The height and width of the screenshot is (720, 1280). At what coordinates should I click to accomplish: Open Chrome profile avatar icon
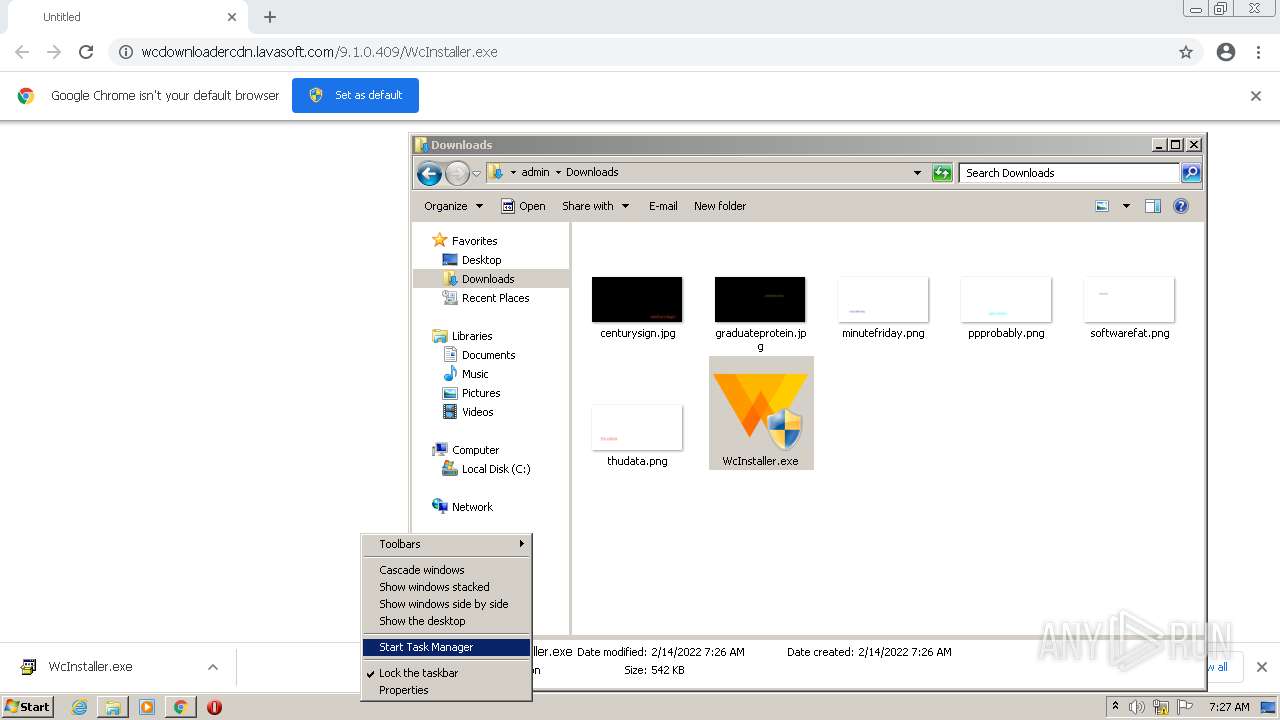coord(1226,52)
